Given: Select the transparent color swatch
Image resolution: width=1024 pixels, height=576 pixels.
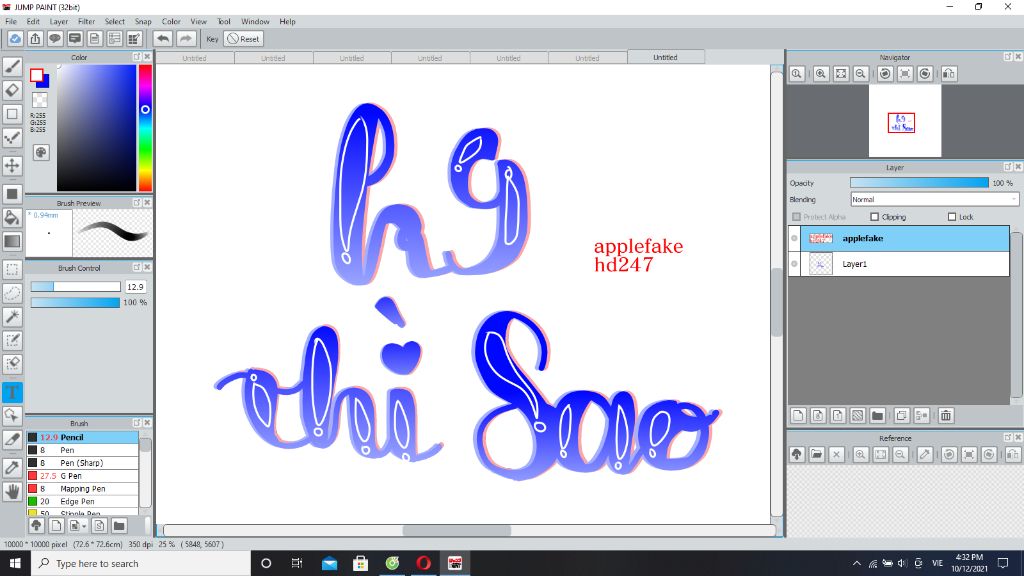Looking at the screenshot, I should click(40, 100).
